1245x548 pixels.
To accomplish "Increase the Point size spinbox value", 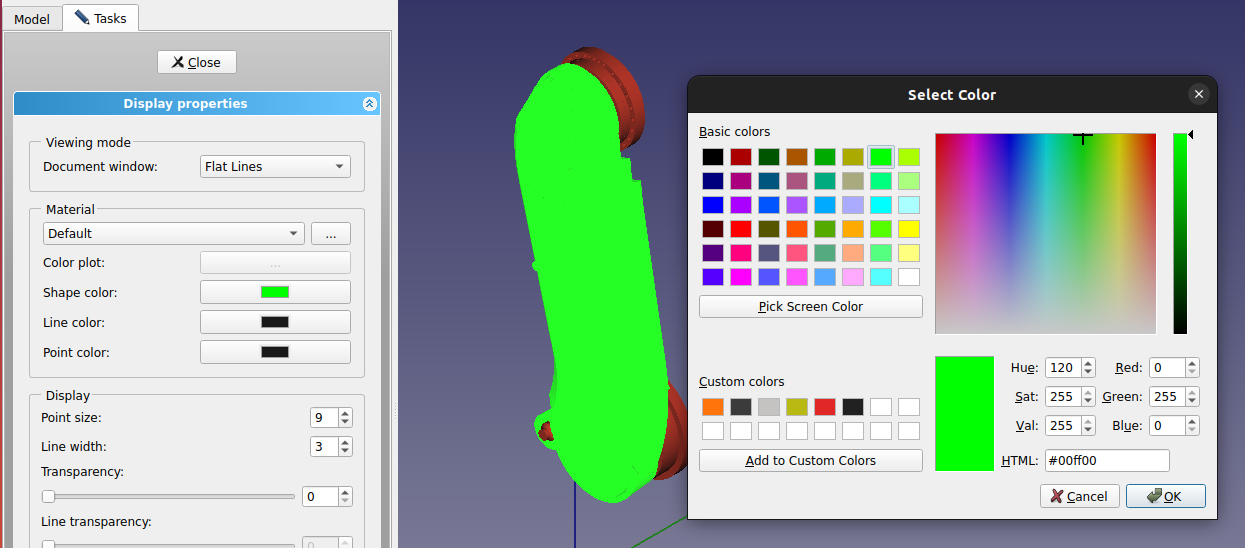I will (x=345, y=413).
